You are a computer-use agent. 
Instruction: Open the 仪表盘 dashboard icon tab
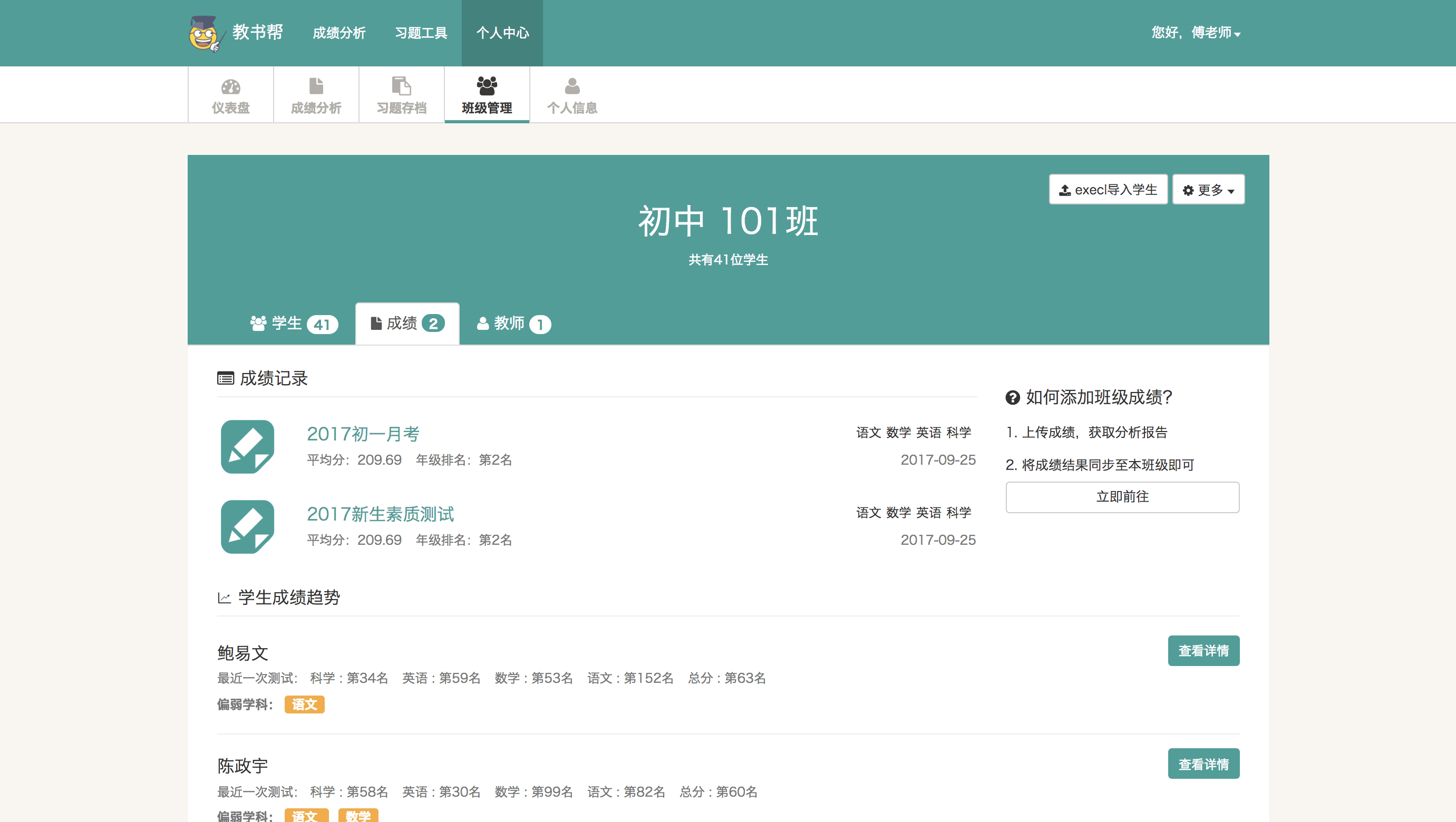pos(230,95)
